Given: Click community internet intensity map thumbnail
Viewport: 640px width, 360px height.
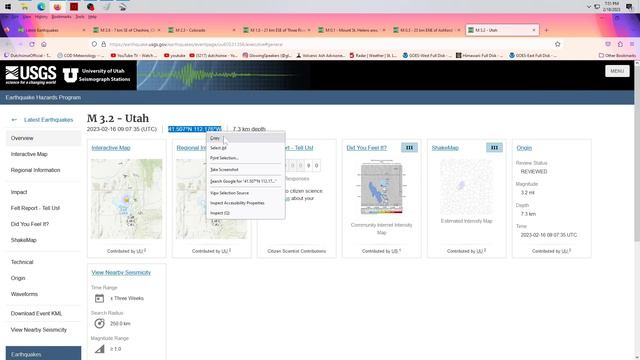Looking at the screenshot, I should pyautogui.click(x=382, y=187).
